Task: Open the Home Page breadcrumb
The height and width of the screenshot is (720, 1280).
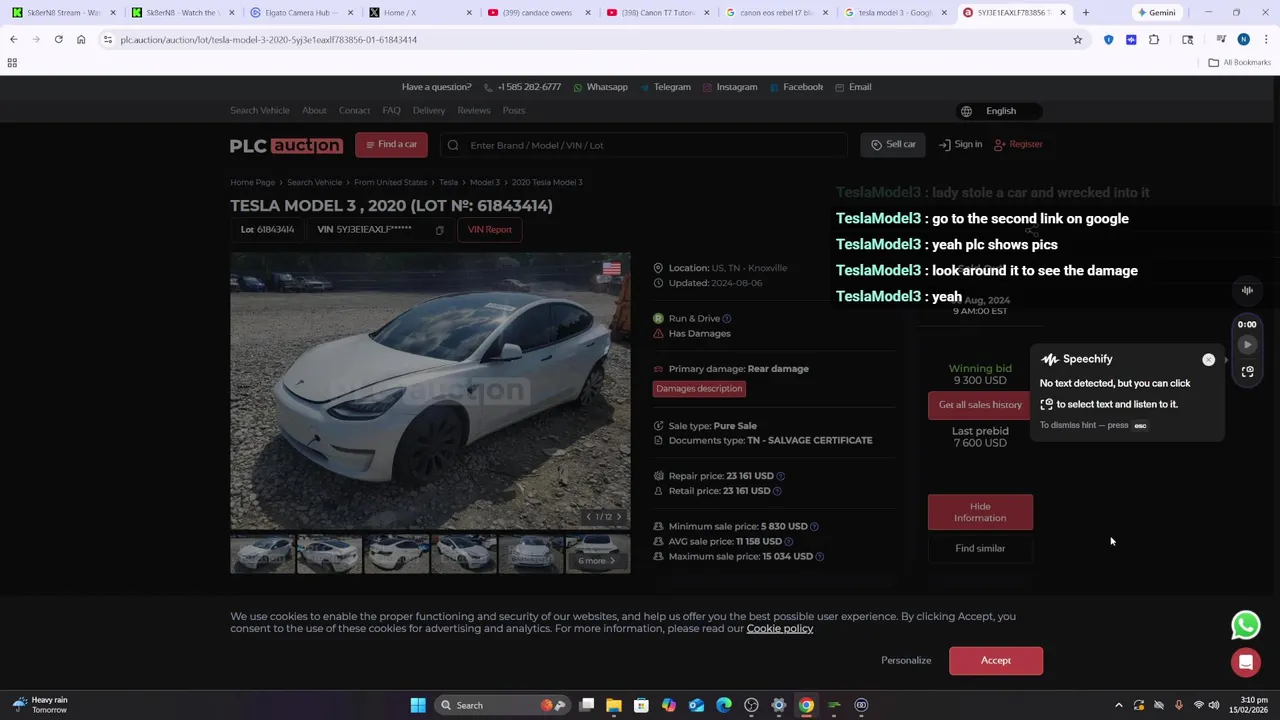Action: (252, 182)
